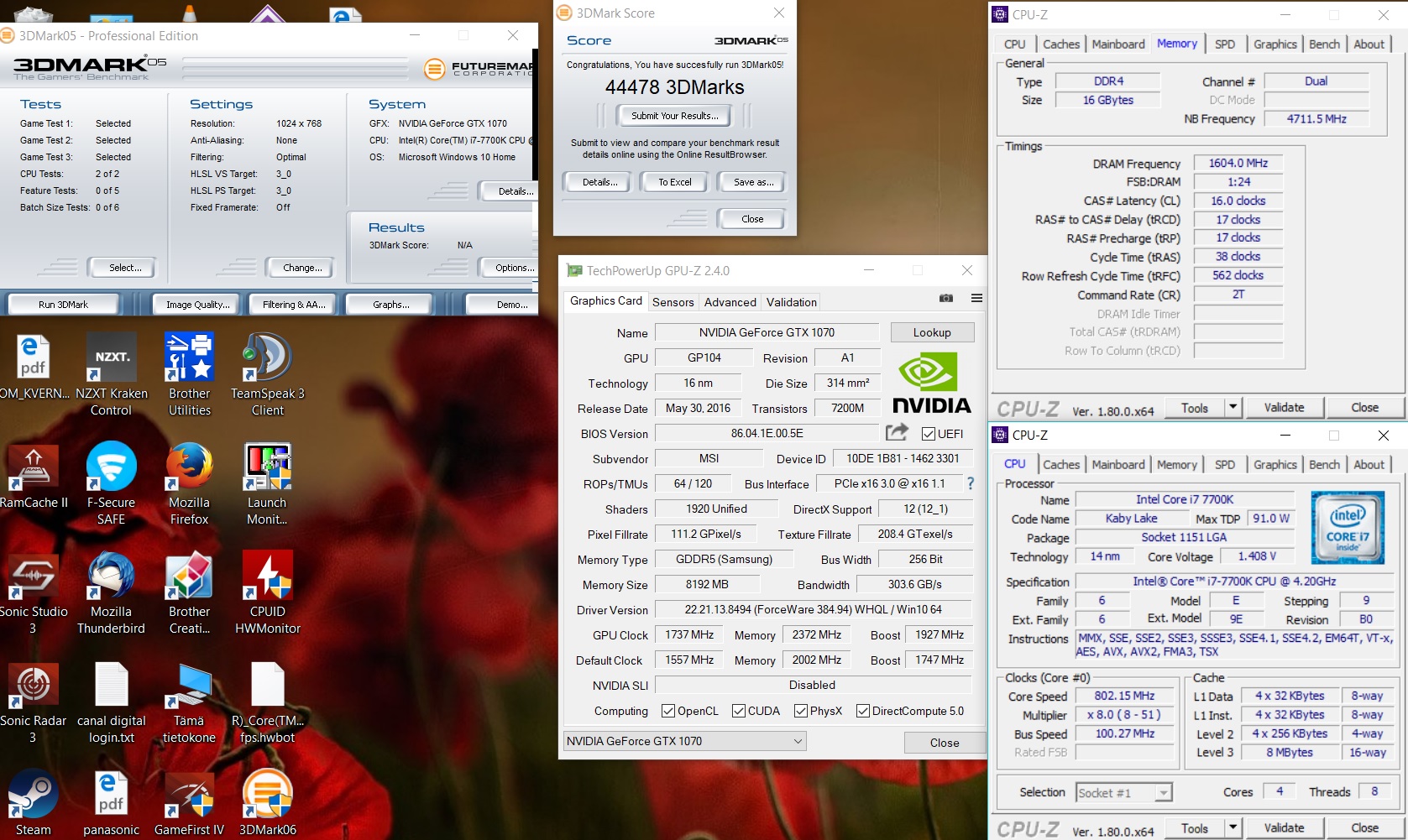Open Caches tab in lower CPU-Z
The image size is (1408, 840).
(x=1061, y=465)
